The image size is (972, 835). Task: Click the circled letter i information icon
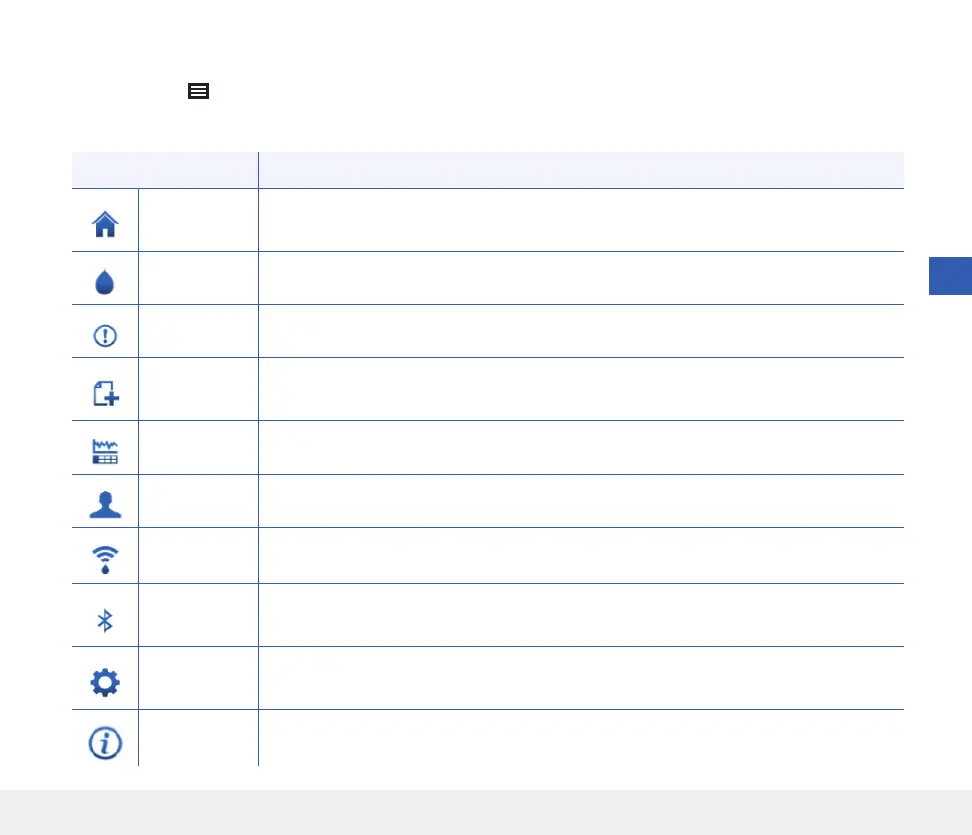[105, 742]
